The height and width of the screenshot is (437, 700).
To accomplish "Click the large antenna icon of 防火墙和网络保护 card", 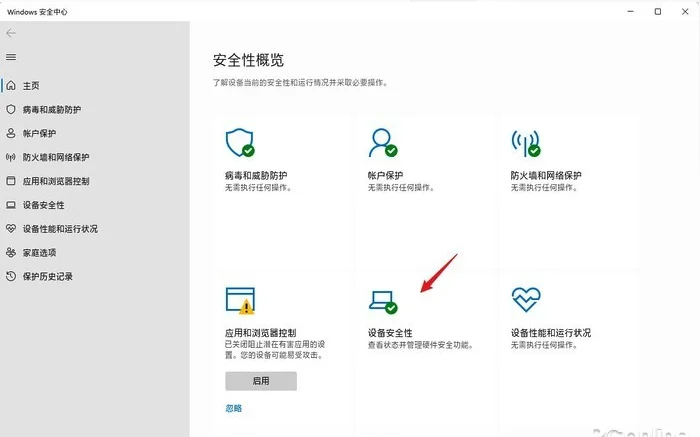I will [526, 144].
